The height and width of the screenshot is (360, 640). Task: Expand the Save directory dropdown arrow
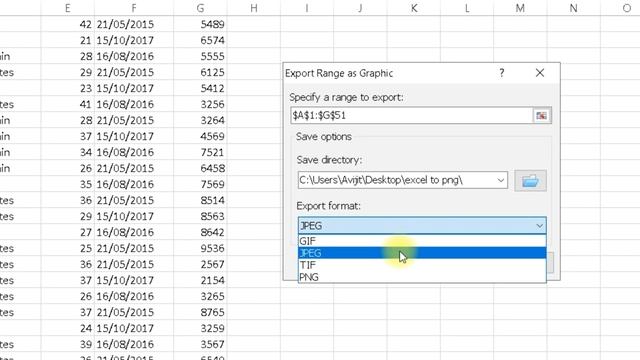(x=500, y=180)
